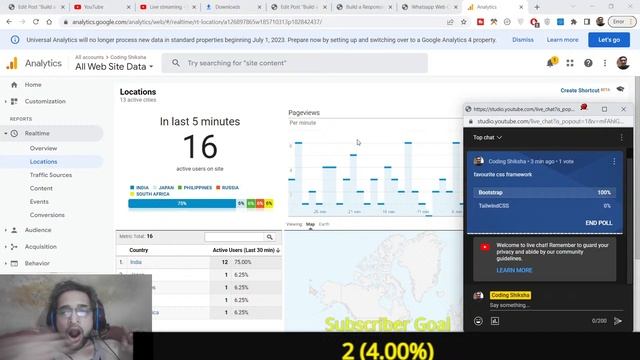Screen dimensions: 640x360
Task: Open live chat options three-dot menu
Action: pos(621,138)
